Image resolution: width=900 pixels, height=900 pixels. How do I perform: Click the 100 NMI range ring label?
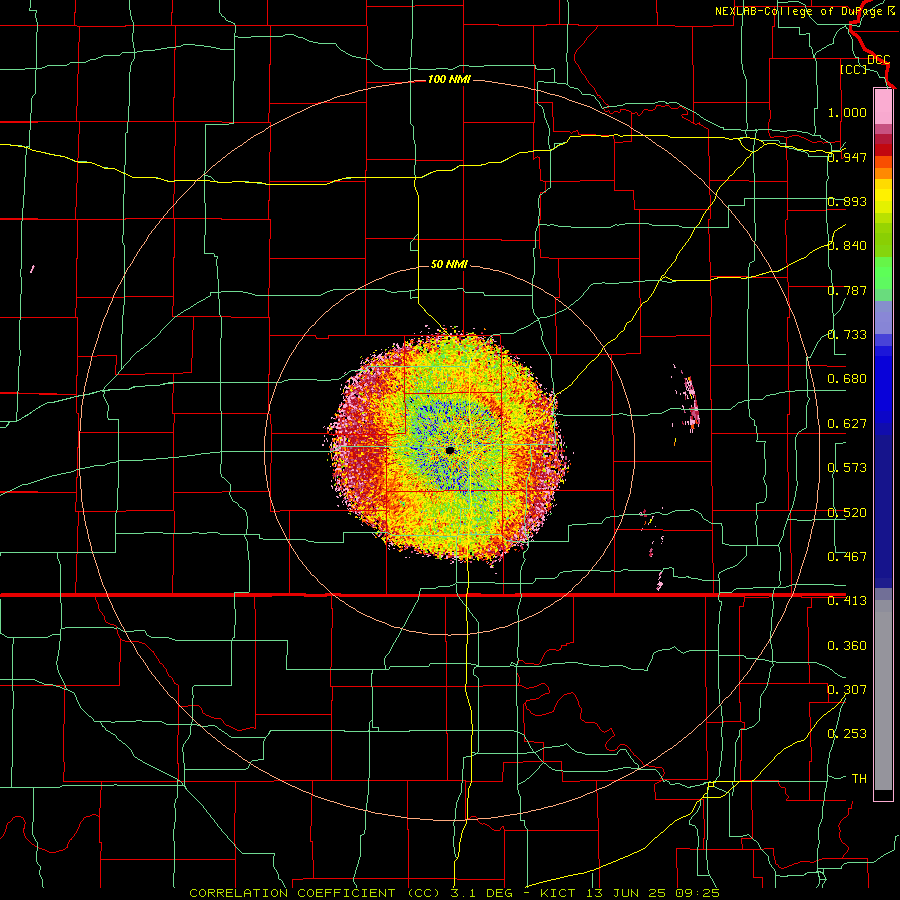[449, 79]
